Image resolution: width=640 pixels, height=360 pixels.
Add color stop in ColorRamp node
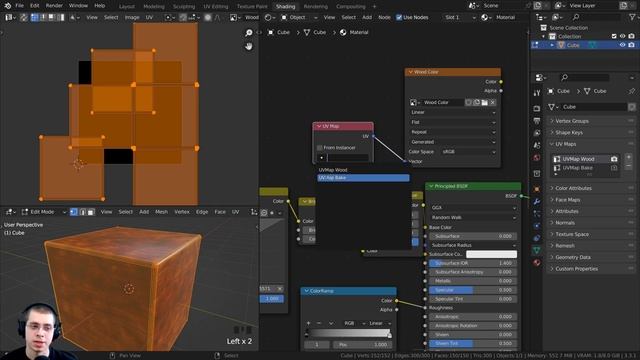pos(308,323)
